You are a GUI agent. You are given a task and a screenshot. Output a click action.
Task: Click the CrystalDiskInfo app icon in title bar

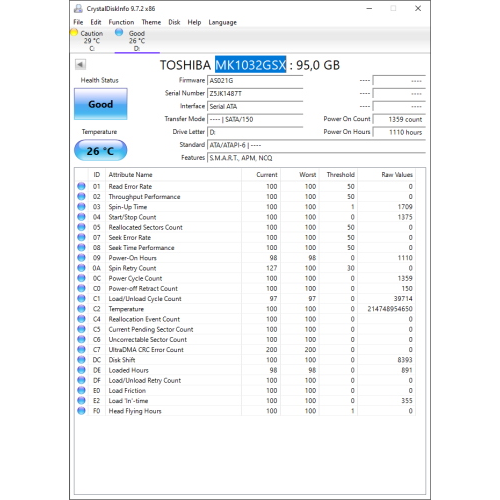[x=78, y=9]
